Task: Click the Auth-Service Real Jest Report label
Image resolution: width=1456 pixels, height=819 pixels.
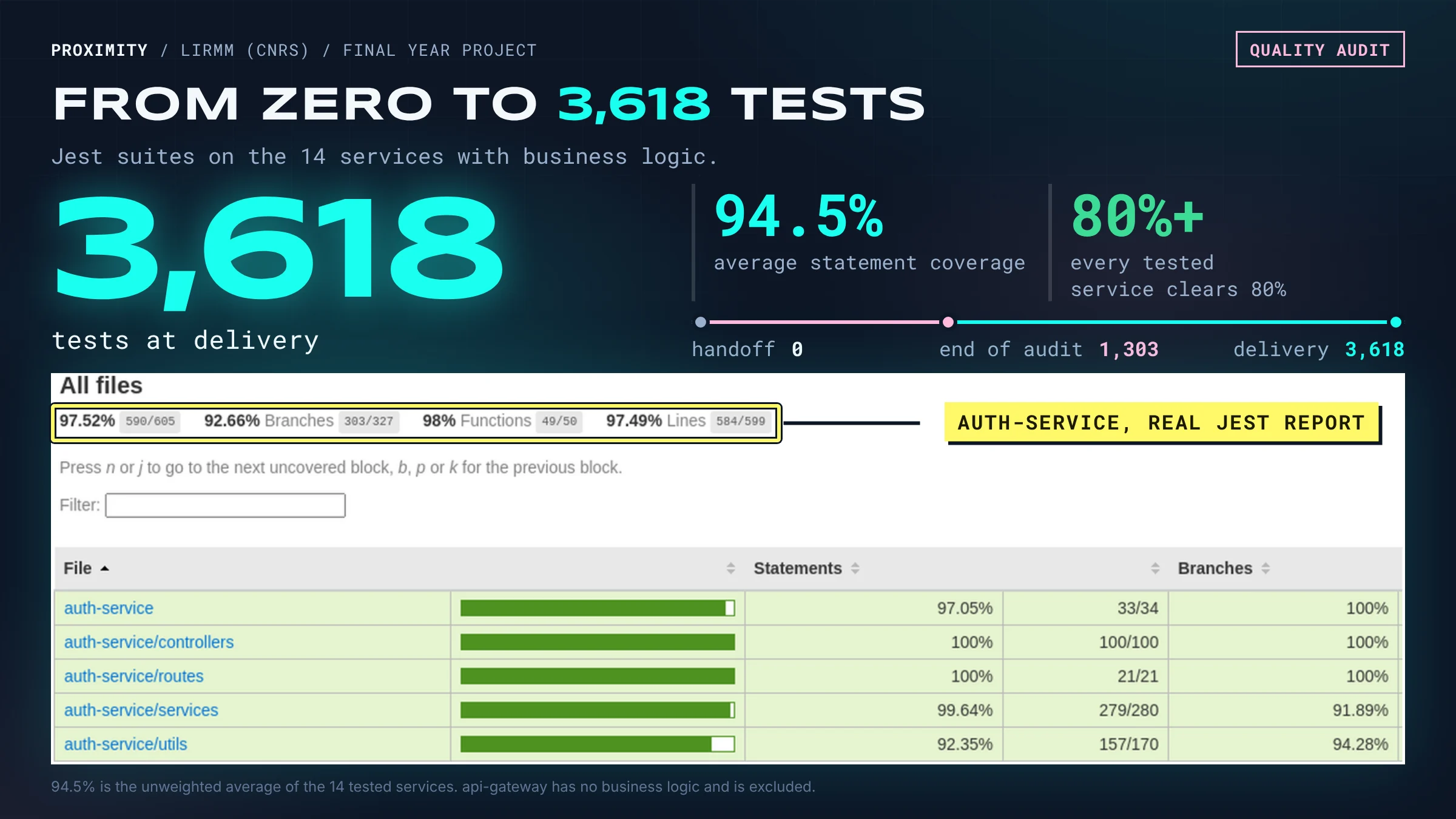Action: 1161,423
